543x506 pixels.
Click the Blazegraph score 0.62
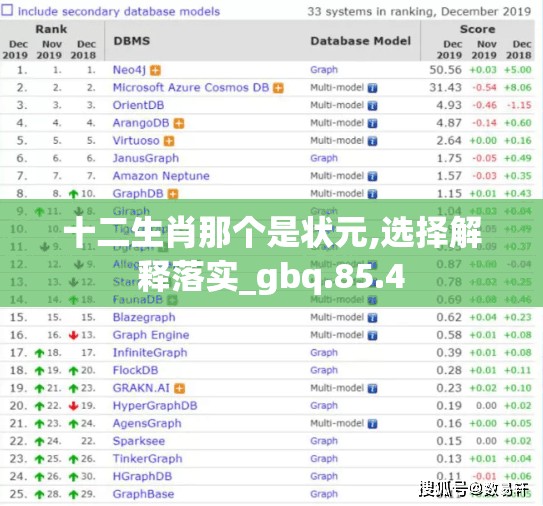(449, 318)
